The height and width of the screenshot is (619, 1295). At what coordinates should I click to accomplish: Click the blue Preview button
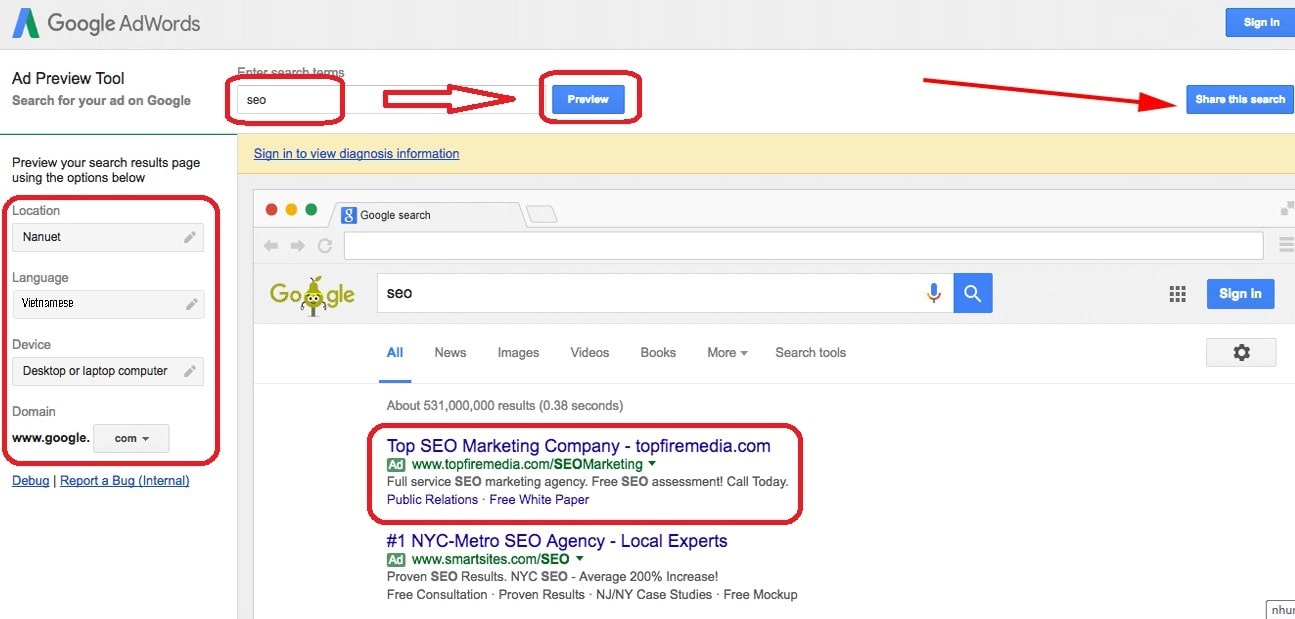coord(588,99)
